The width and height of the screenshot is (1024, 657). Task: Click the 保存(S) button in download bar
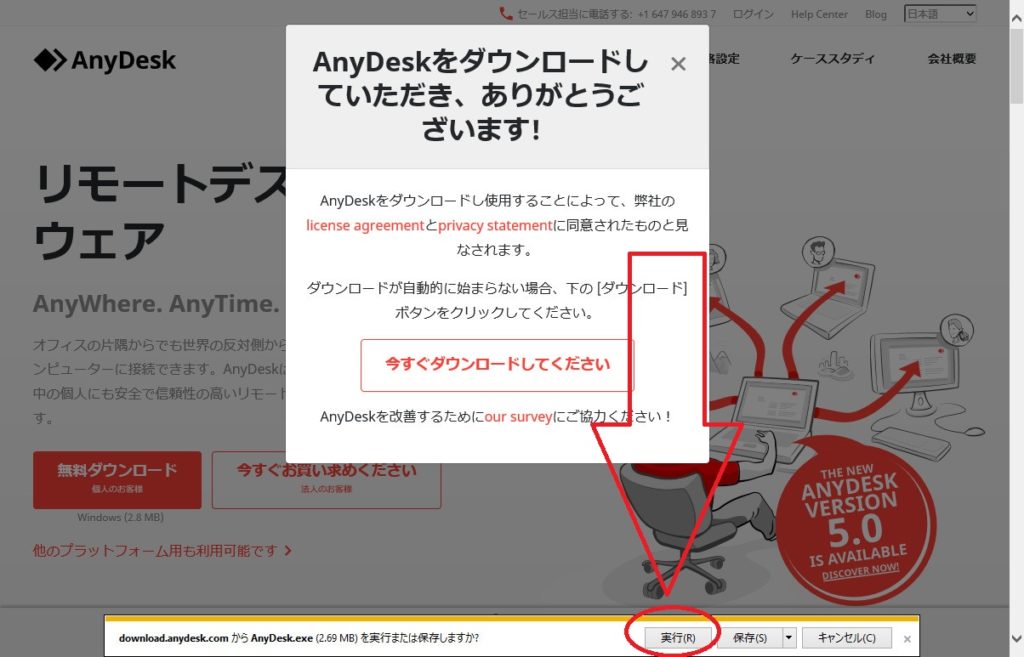749,637
